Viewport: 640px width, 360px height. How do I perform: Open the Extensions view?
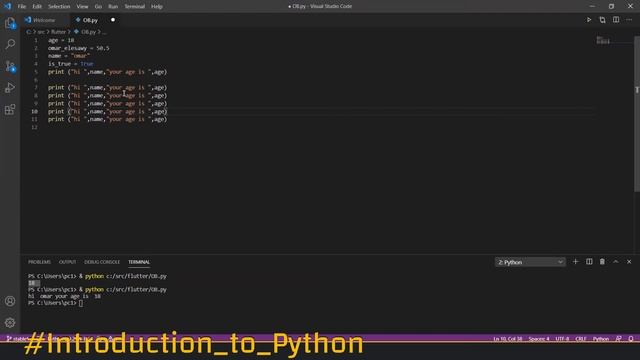[10, 109]
